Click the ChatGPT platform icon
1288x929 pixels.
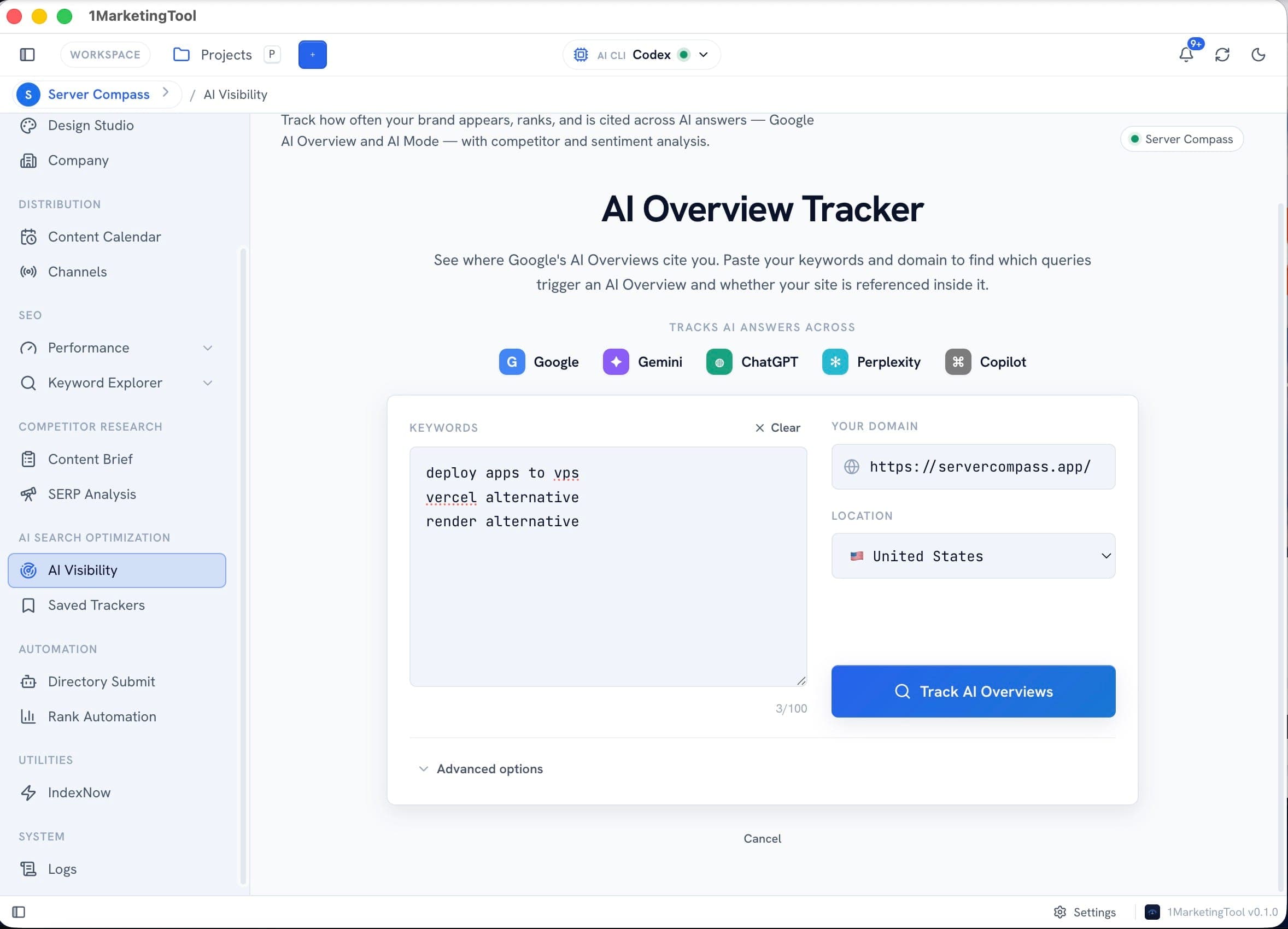click(719, 362)
